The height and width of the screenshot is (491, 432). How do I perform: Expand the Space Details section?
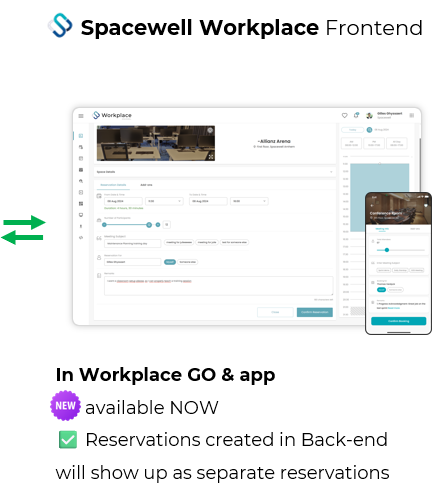[215, 172]
